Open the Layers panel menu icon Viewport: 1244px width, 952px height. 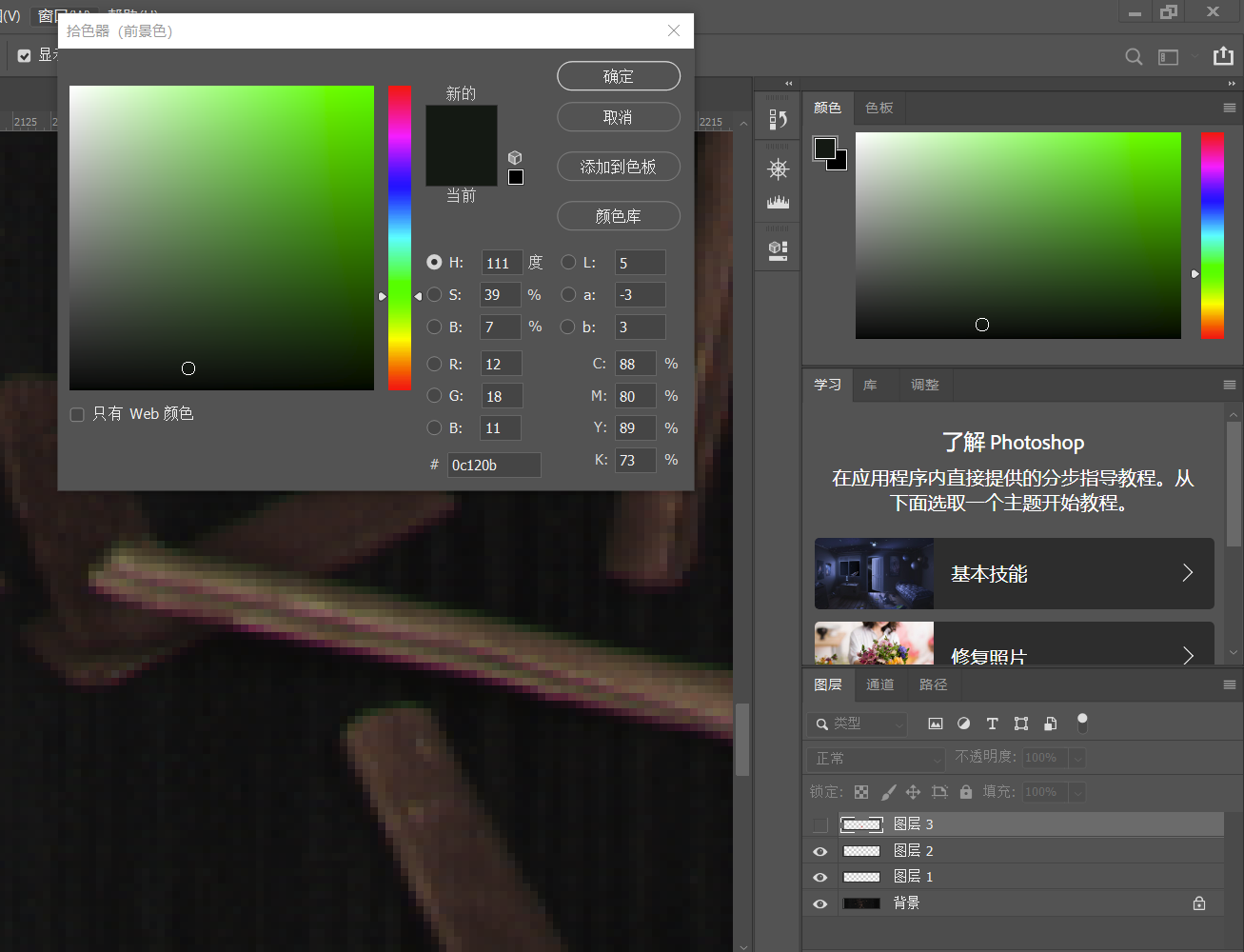[1230, 684]
